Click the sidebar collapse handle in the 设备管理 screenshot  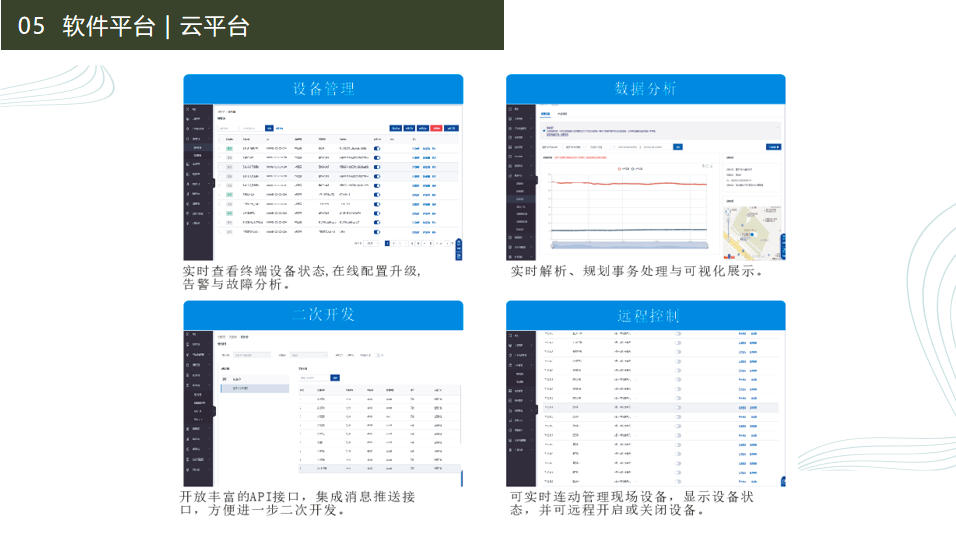click(x=213, y=183)
